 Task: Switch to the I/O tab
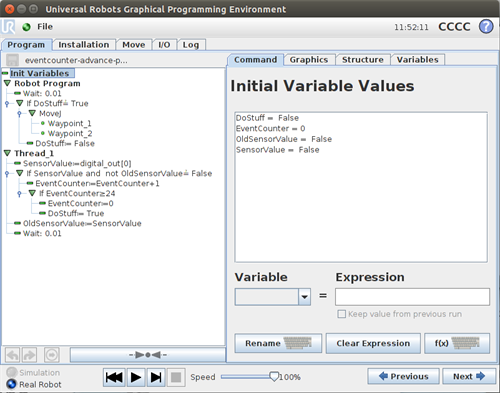tap(164, 45)
